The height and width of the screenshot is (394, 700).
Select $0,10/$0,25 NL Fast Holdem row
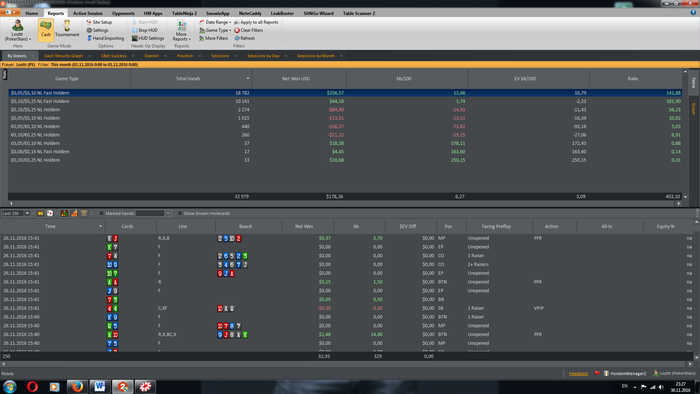(345, 101)
